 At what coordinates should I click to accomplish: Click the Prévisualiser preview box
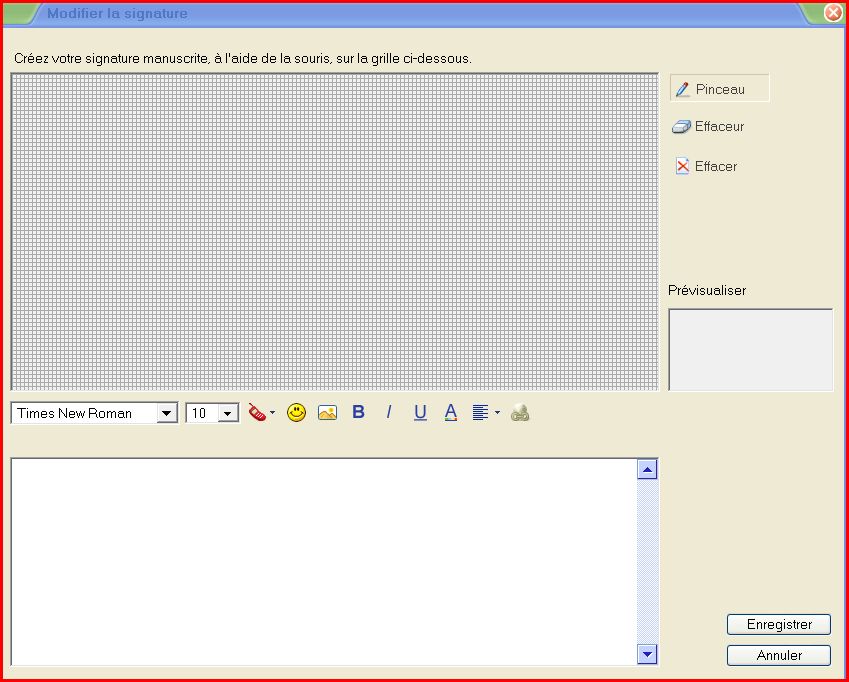coord(750,350)
